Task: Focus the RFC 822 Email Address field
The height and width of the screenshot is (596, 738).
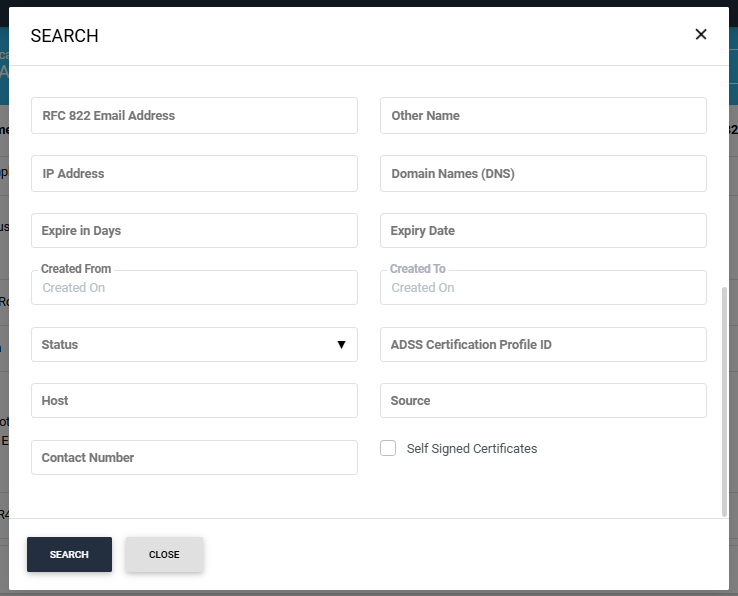Action: click(194, 116)
